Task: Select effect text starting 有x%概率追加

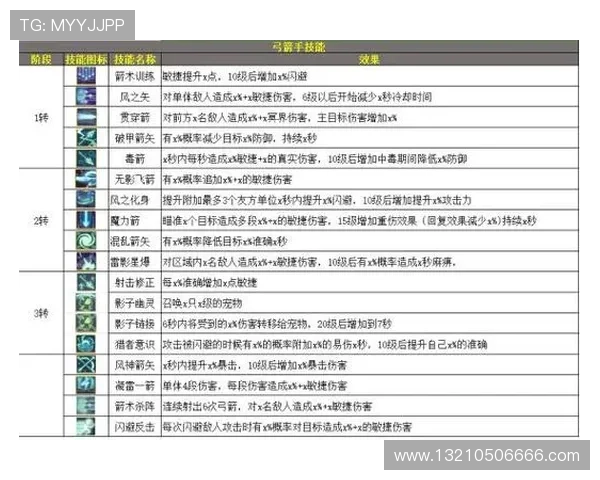Action: pyautogui.click(x=228, y=180)
